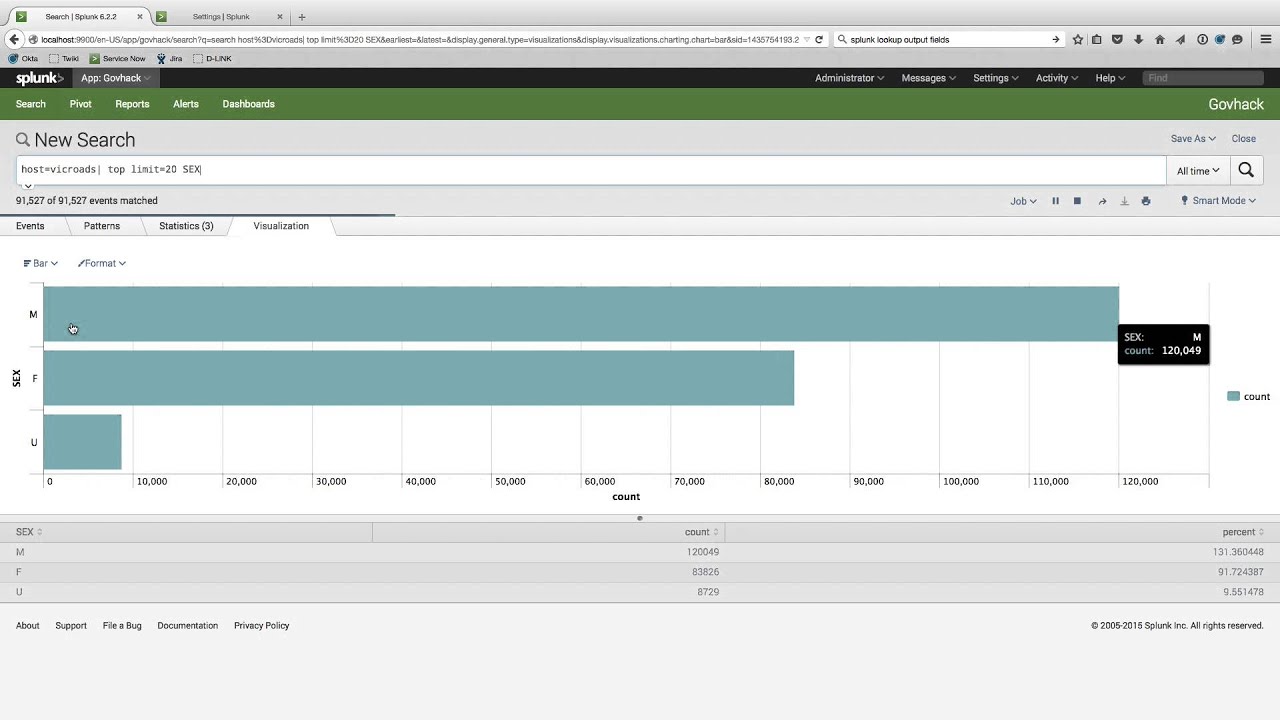The height and width of the screenshot is (720, 1280).
Task: Switch to the Events tab
Action: [30, 226]
